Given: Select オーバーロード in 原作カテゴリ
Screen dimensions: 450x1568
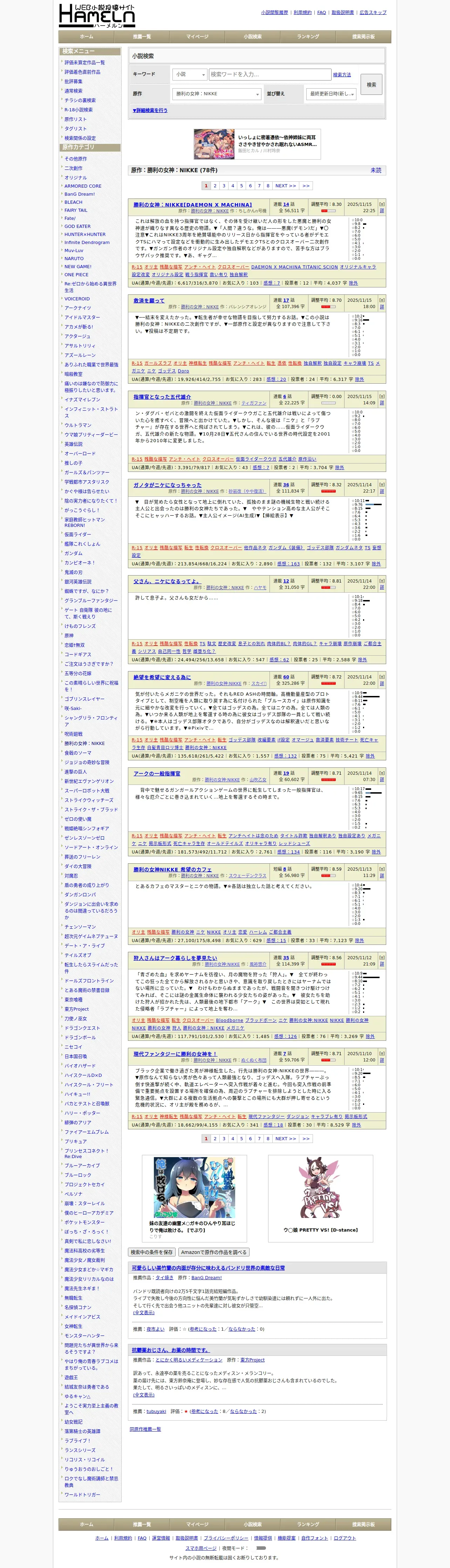Looking at the screenshot, I should (x=80, y=453).
